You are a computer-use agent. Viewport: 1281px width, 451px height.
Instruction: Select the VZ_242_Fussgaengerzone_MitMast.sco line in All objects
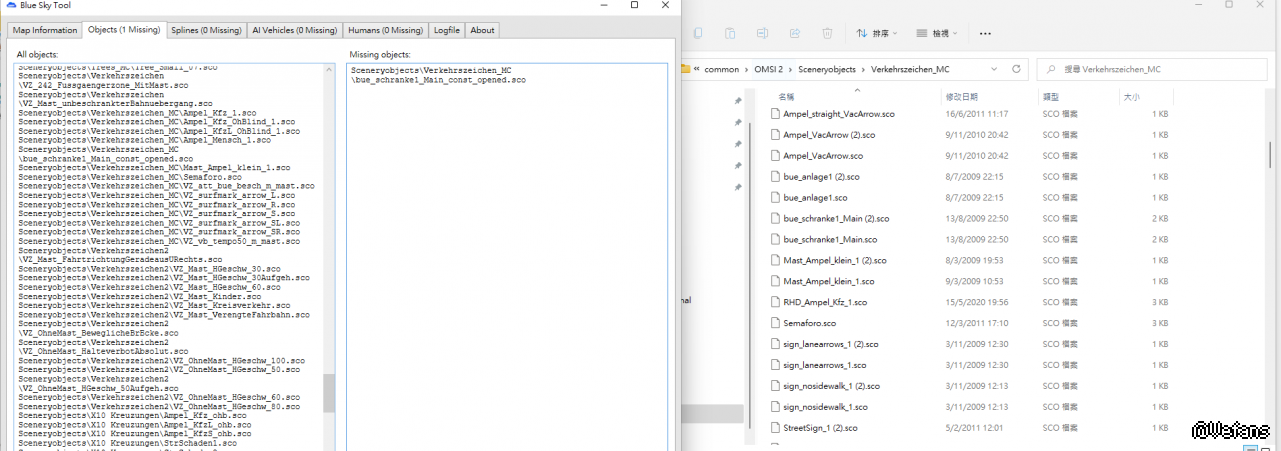(x=103, y=85)
